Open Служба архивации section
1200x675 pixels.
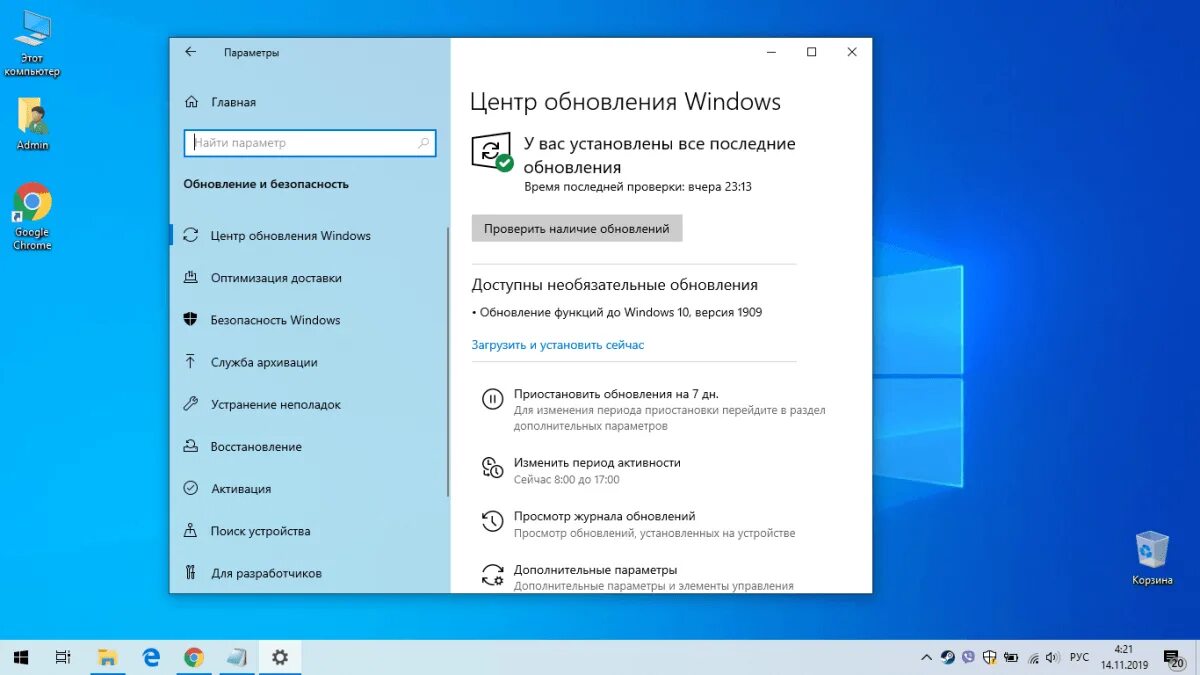click(x=264, y=362)
